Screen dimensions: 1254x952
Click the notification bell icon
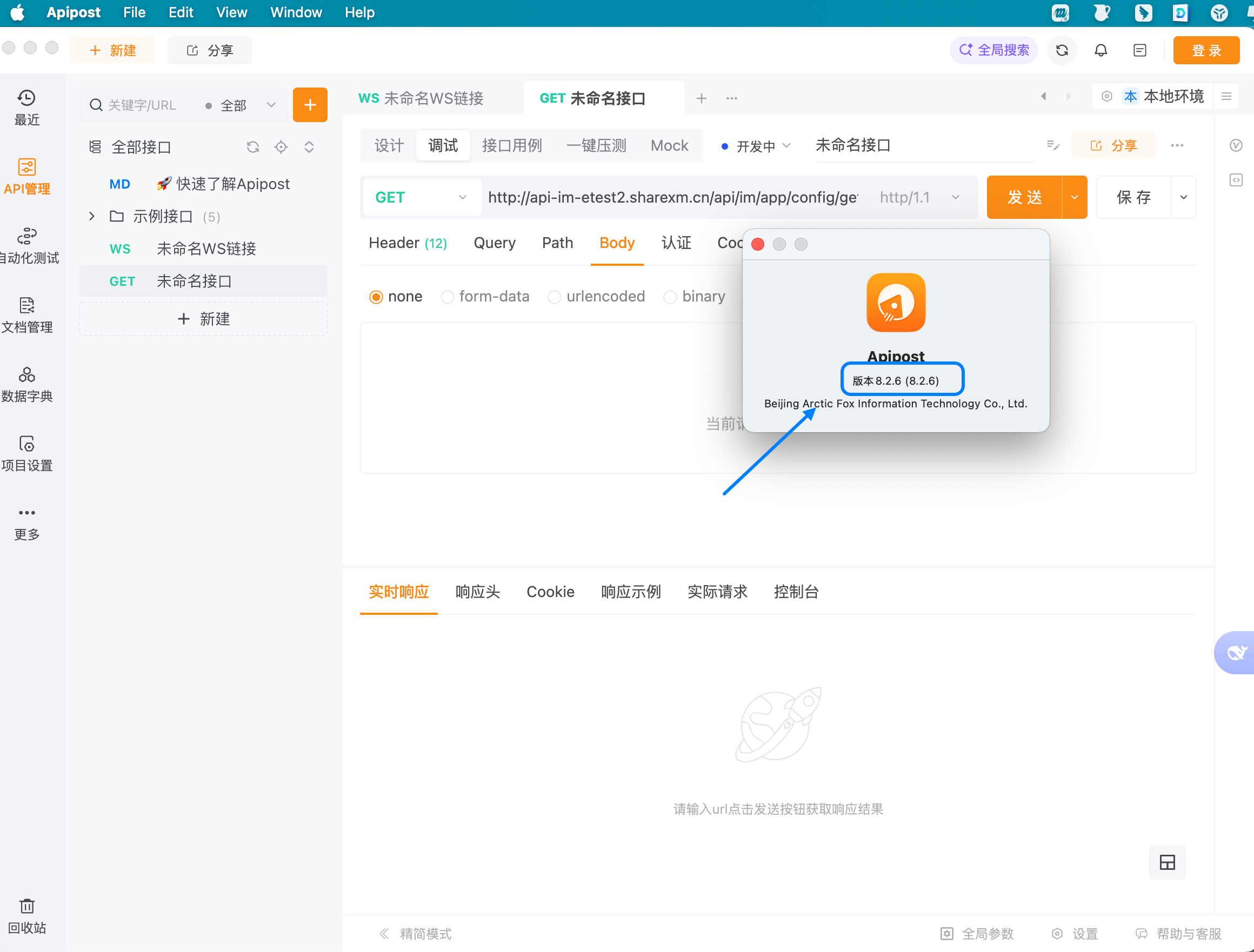pos(1100,50)
